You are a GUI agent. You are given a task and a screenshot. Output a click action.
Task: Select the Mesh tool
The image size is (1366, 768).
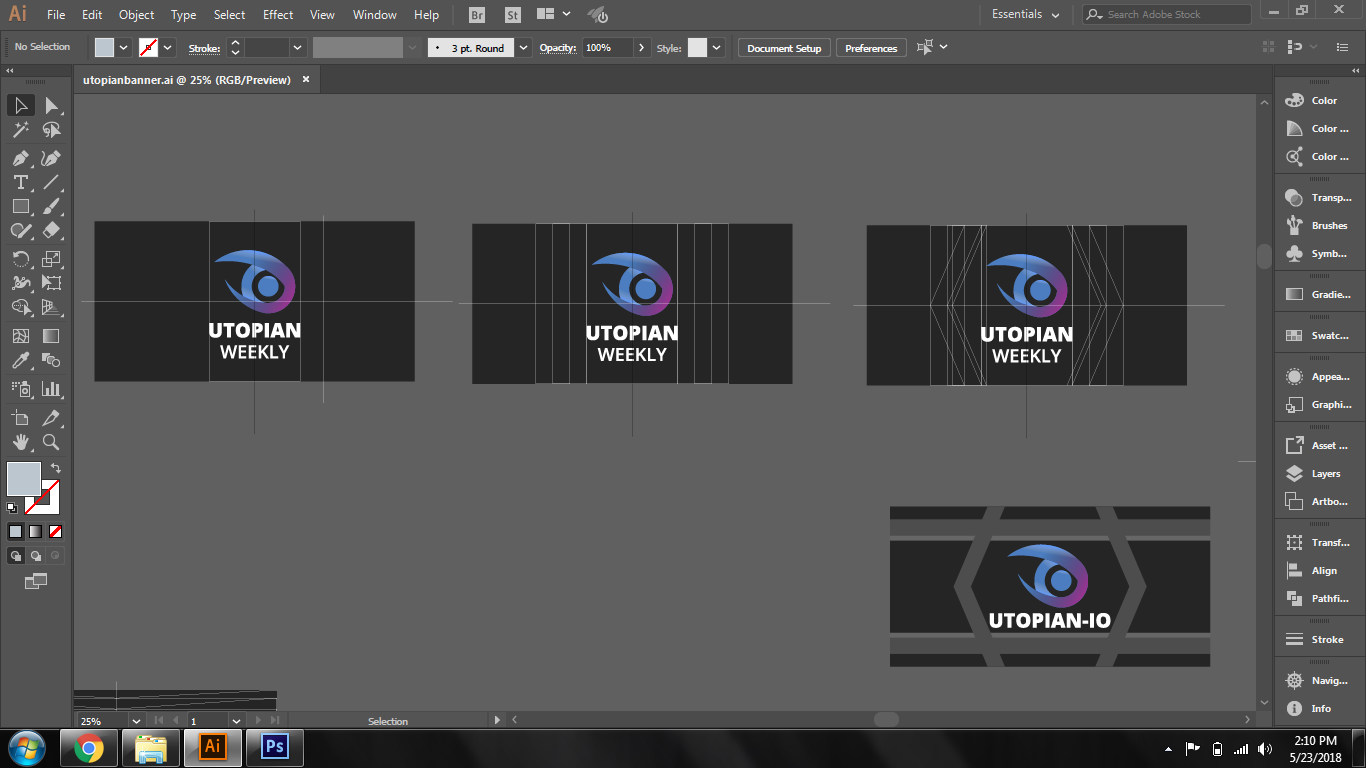(21, 336)
